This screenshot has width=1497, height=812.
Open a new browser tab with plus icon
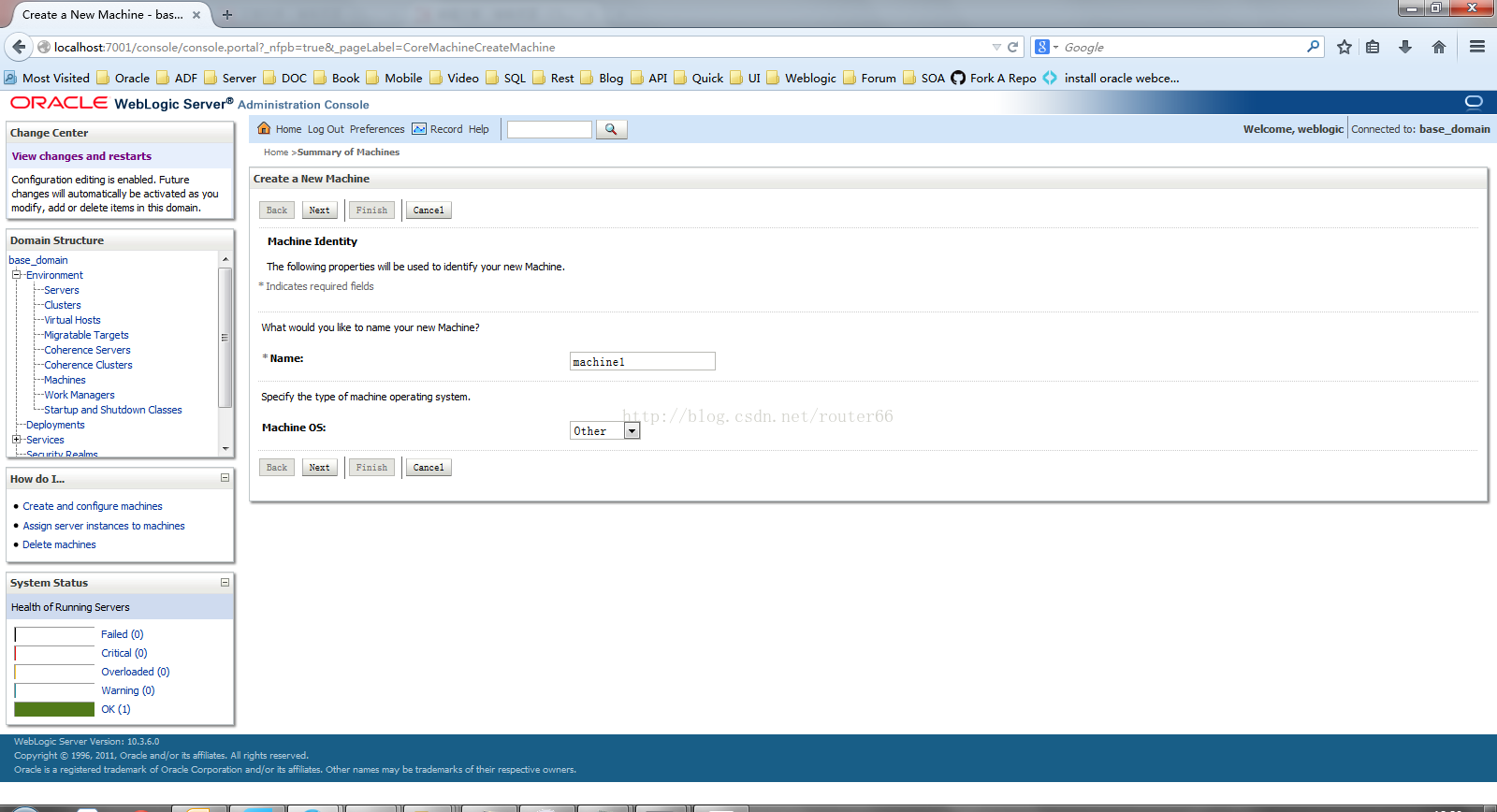coord(227,15)
